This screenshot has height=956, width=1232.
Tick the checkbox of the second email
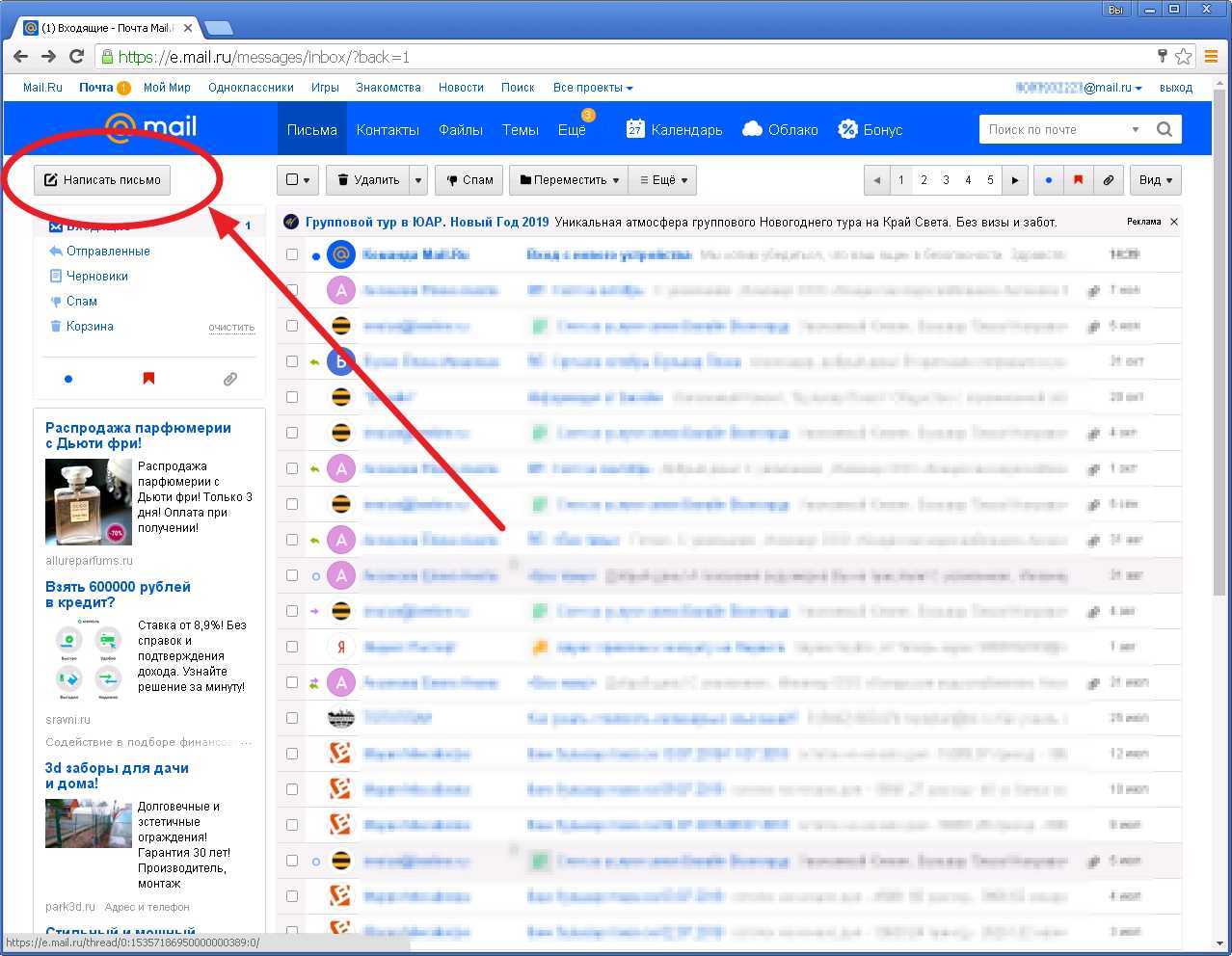292,290
